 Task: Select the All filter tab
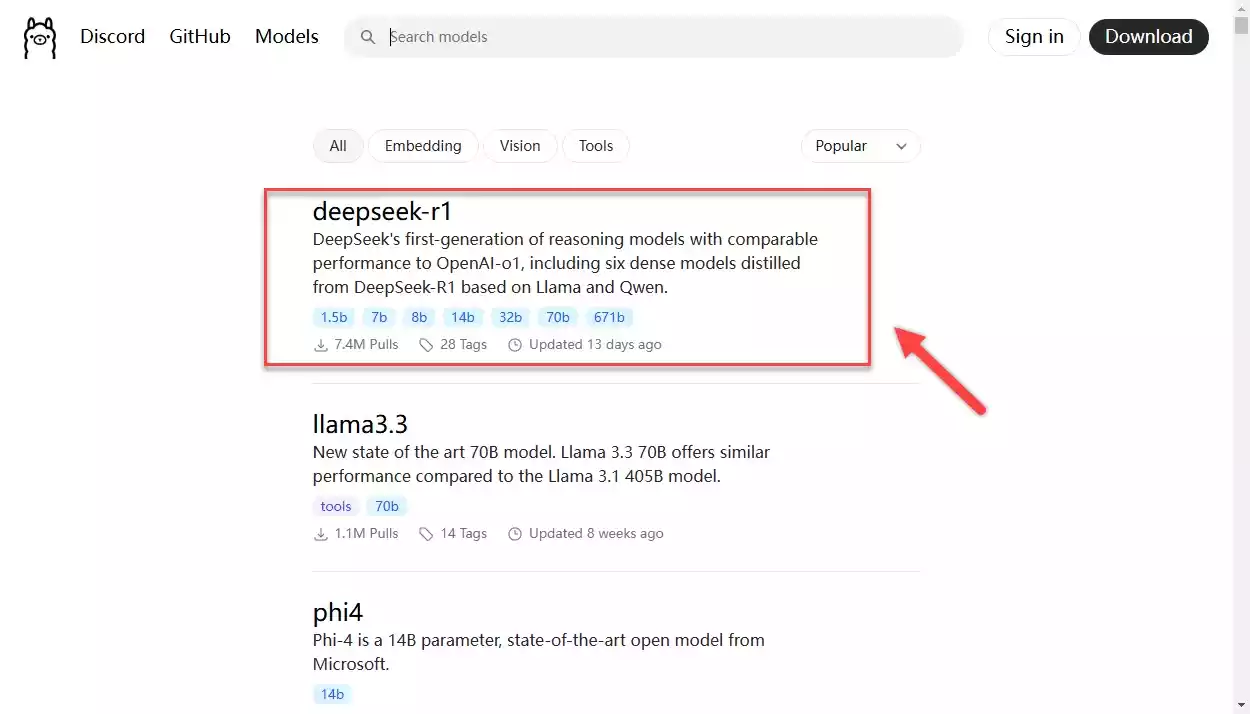click(x=338, y=146)
